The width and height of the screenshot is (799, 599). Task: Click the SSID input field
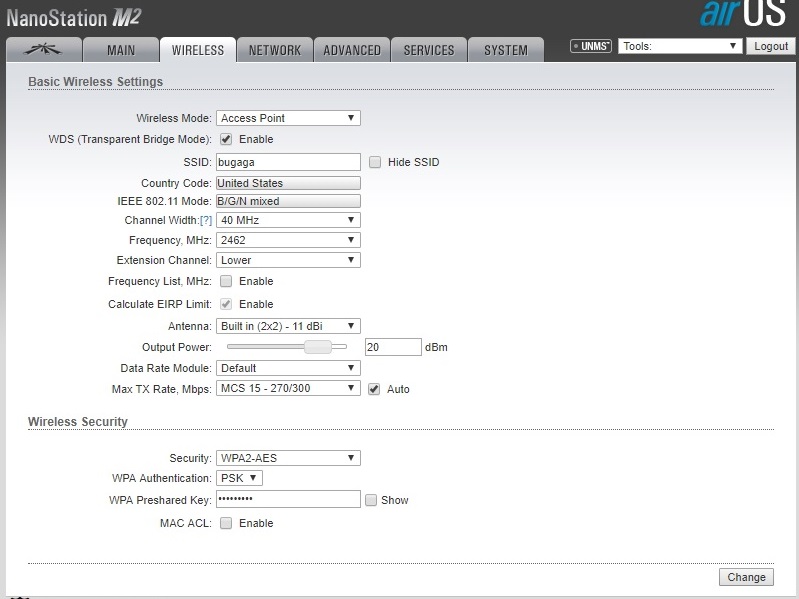[288, 162]
